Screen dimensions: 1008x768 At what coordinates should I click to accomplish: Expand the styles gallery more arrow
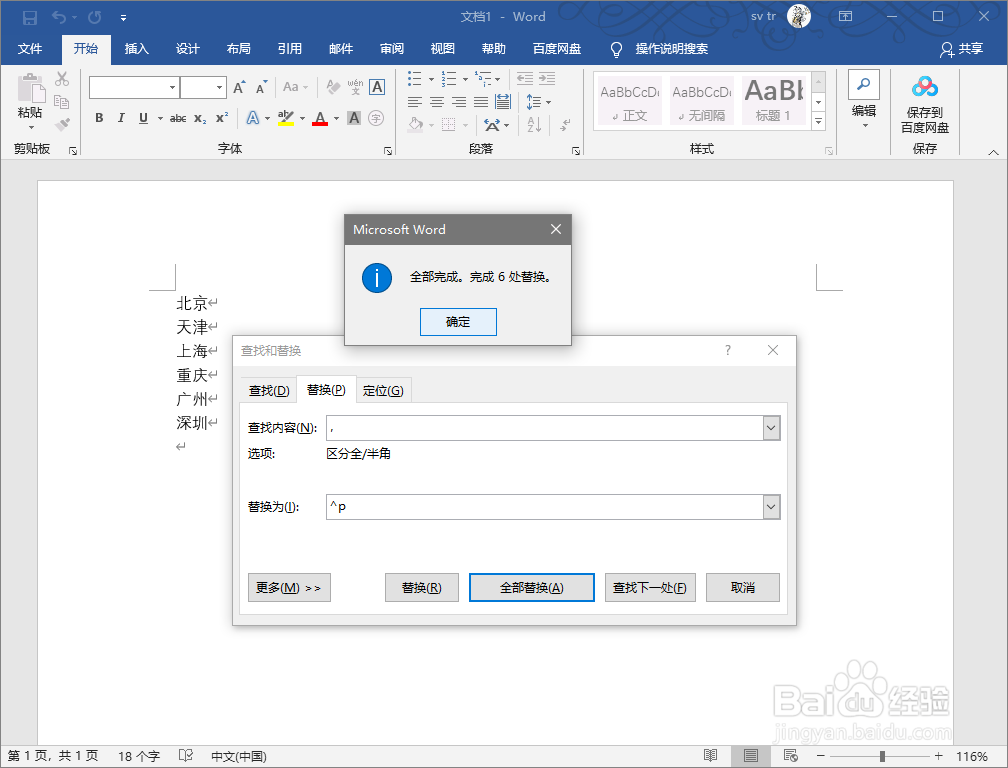pos(818,121)
